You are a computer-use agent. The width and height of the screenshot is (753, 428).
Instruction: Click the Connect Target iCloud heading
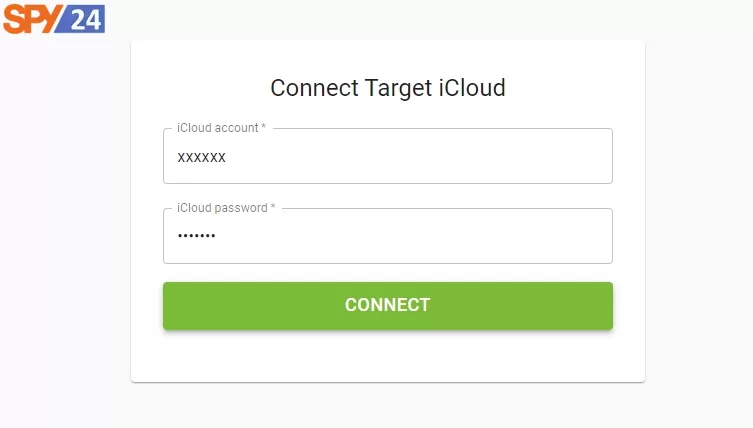388,88
